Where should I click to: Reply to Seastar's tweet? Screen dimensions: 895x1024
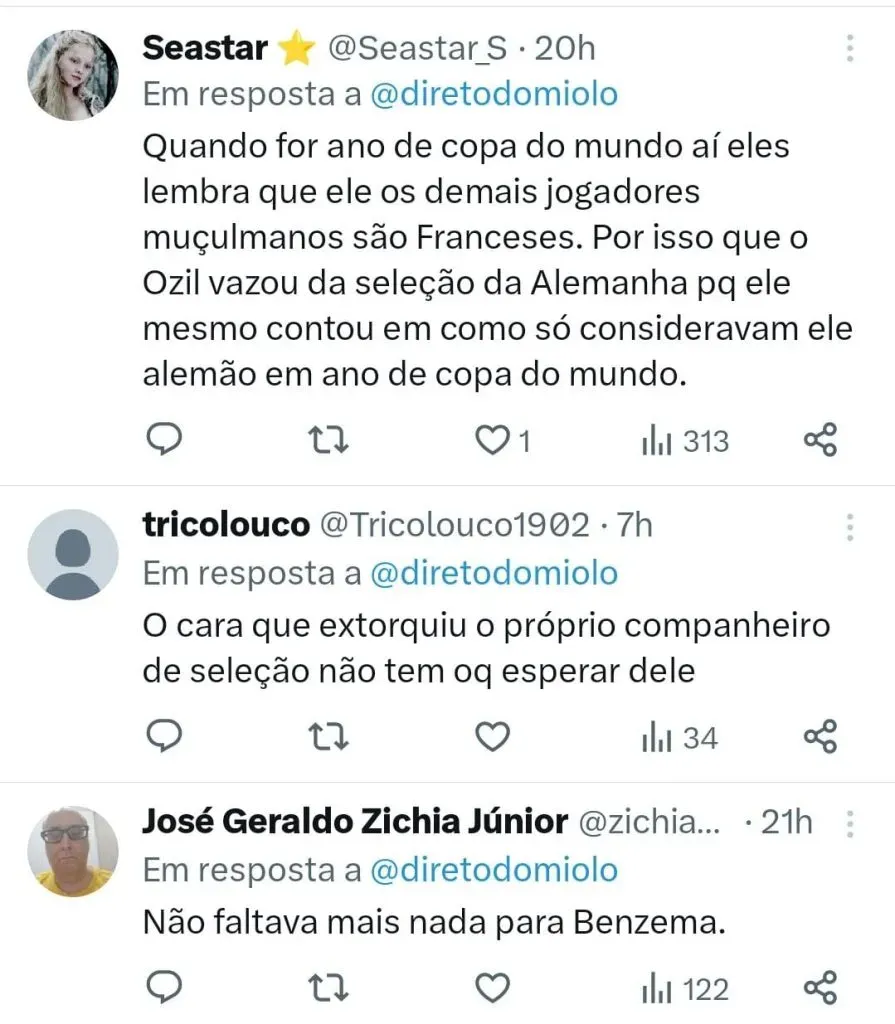[163, 440]
